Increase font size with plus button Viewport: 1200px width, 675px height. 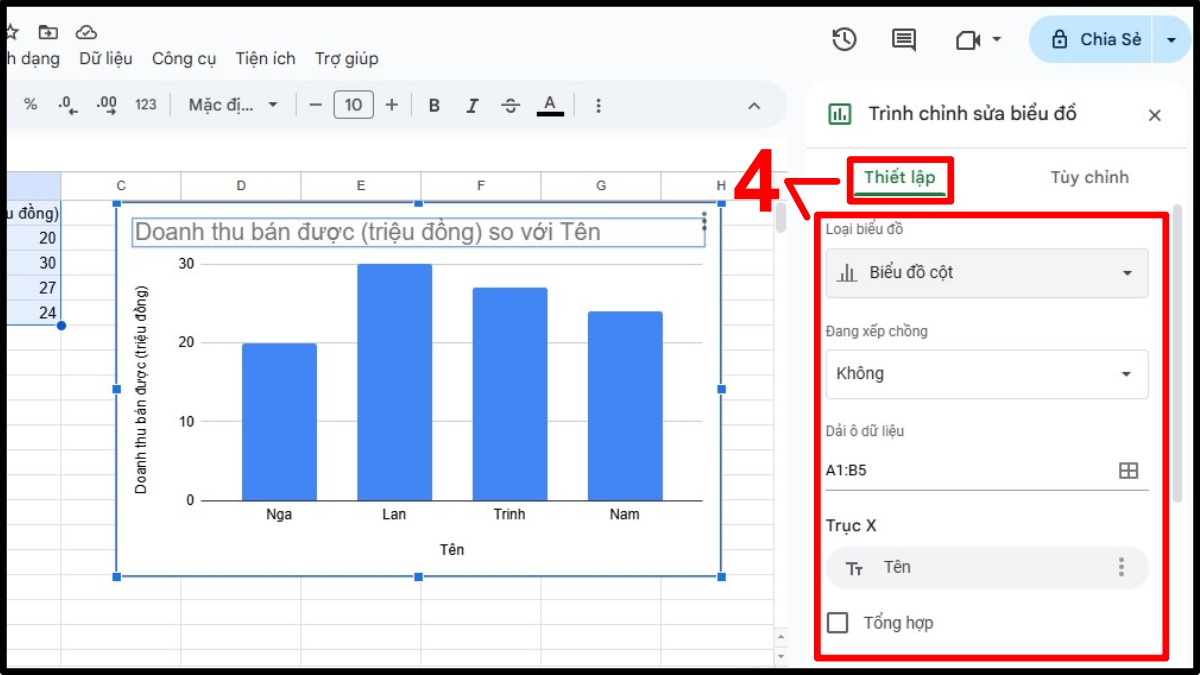(x=391, y=105)
